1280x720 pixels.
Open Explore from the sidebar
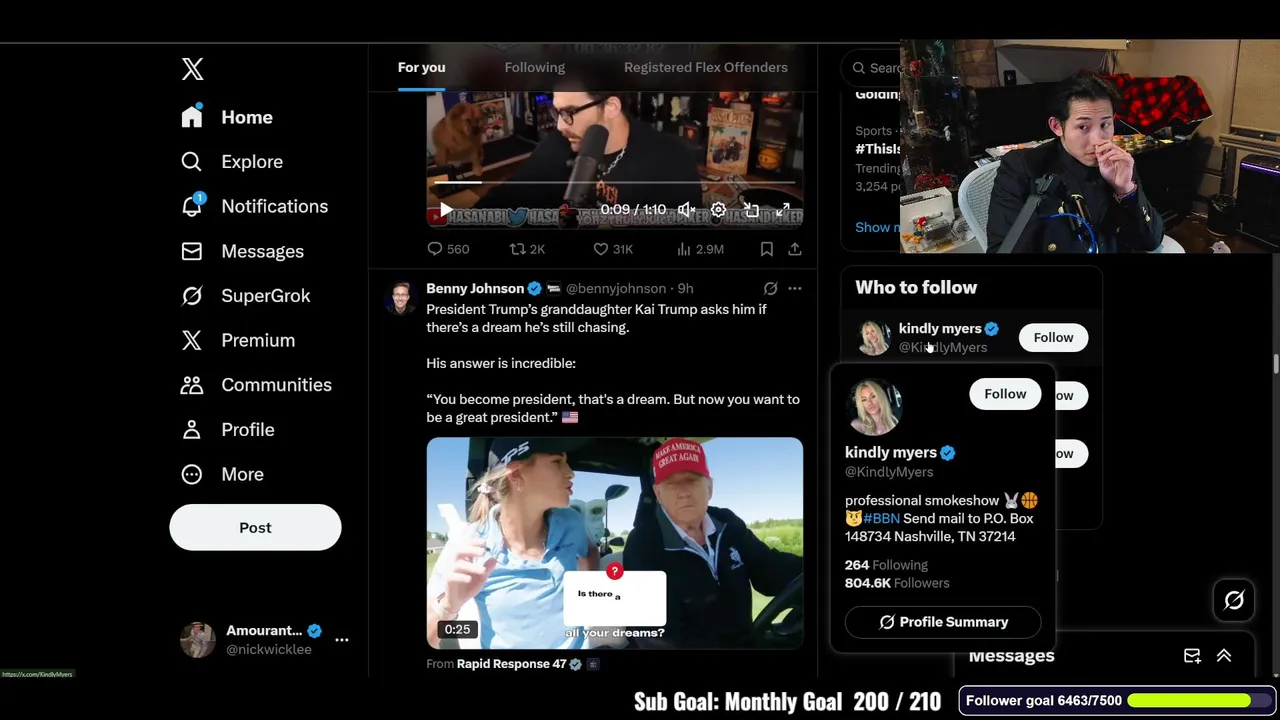(233, 162)
